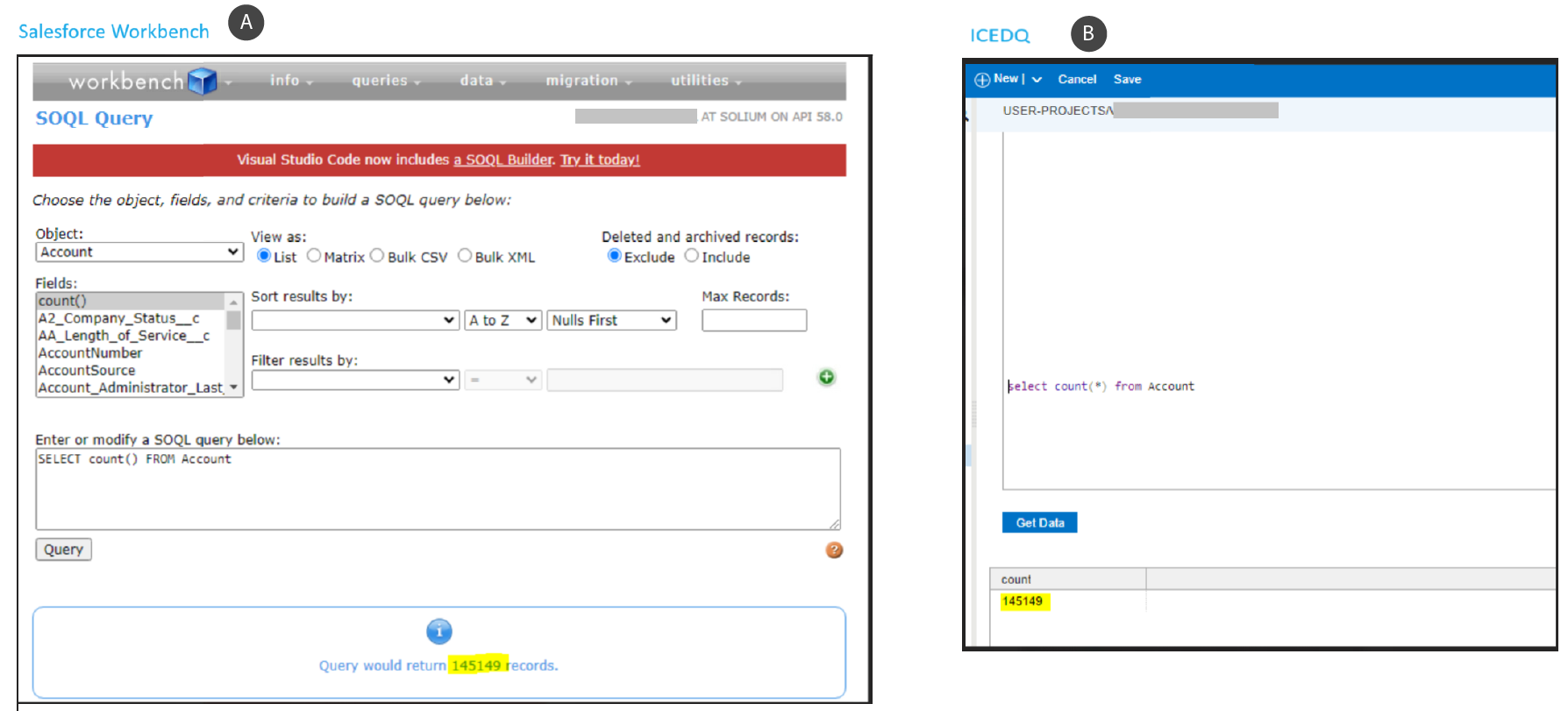Open the orange help question mark icon
Screen dimensions: 1568x711
[x=834, y=550]
